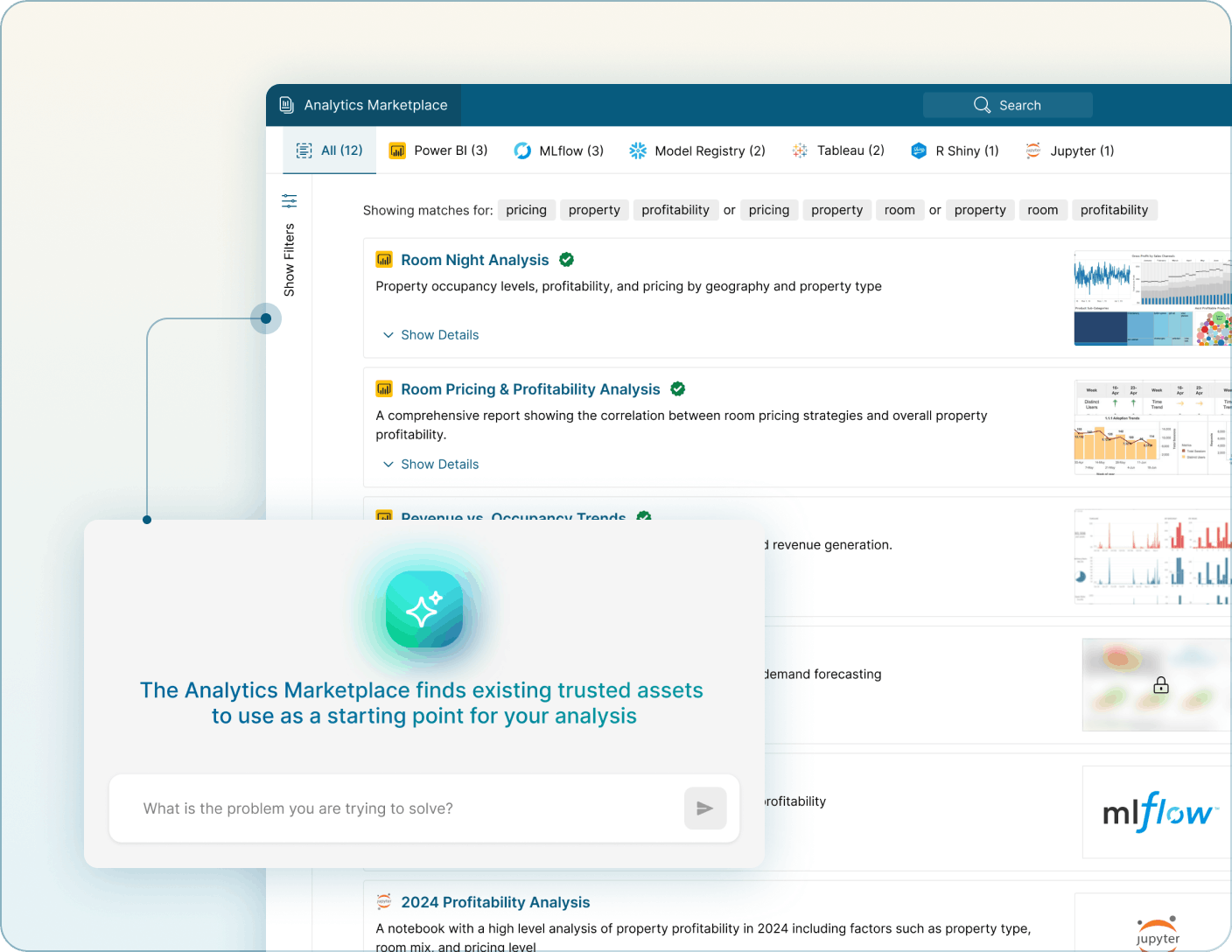The height and width of the screenshot is (952, 1232).
Task: Click the verified badge next to Room Night Analysis
Action: point(566,259)
